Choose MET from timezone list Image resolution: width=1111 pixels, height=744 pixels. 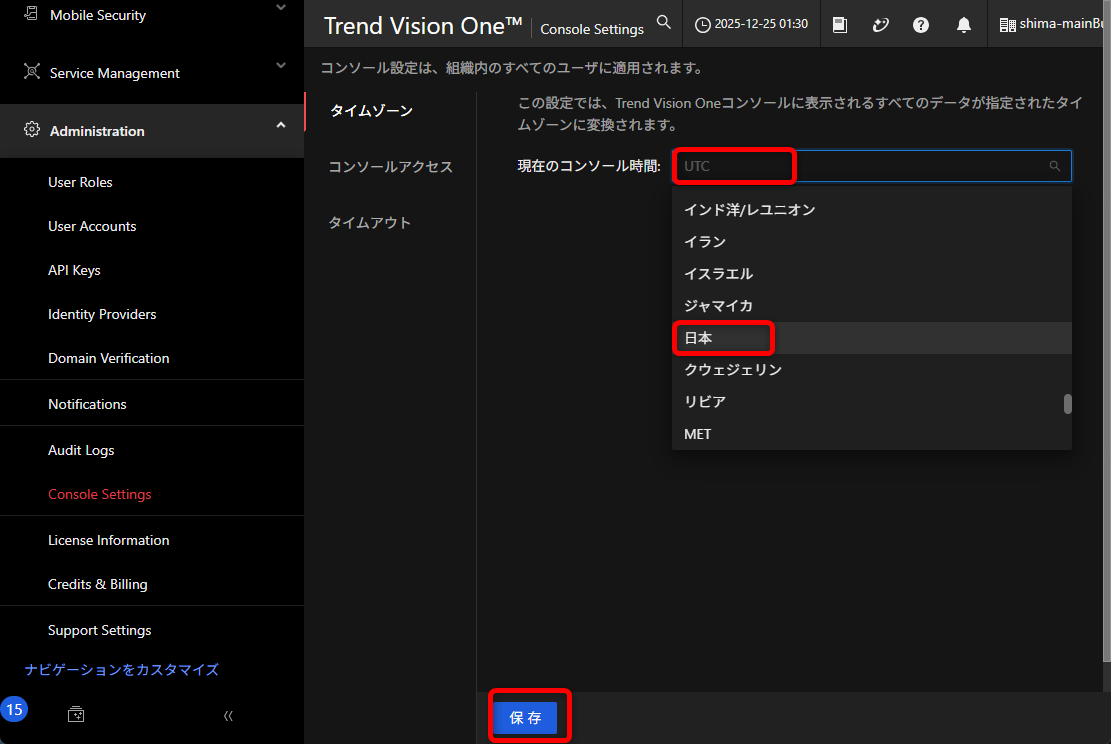[872, 434]
